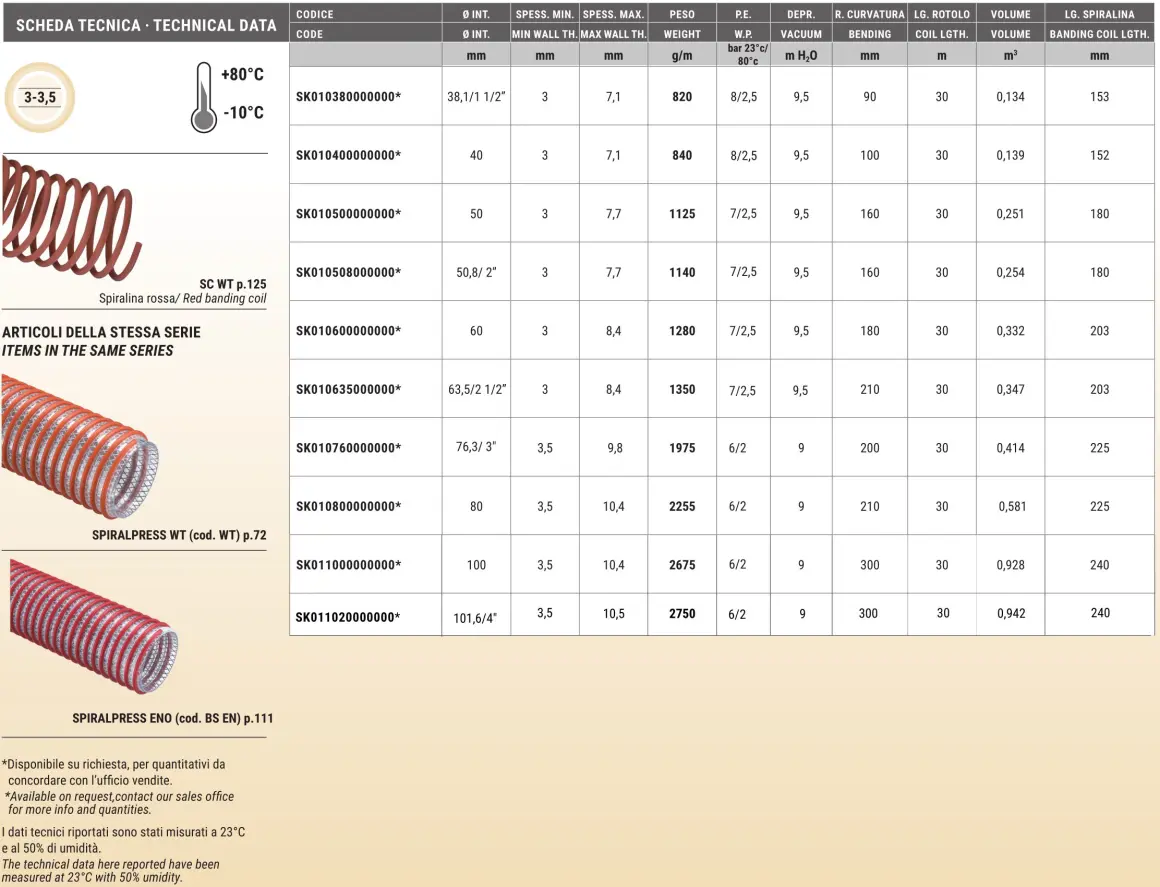Viewport: 1160px width, 887px height.
Task: Select product code SK010380000000*
Action: click(348, 97)
